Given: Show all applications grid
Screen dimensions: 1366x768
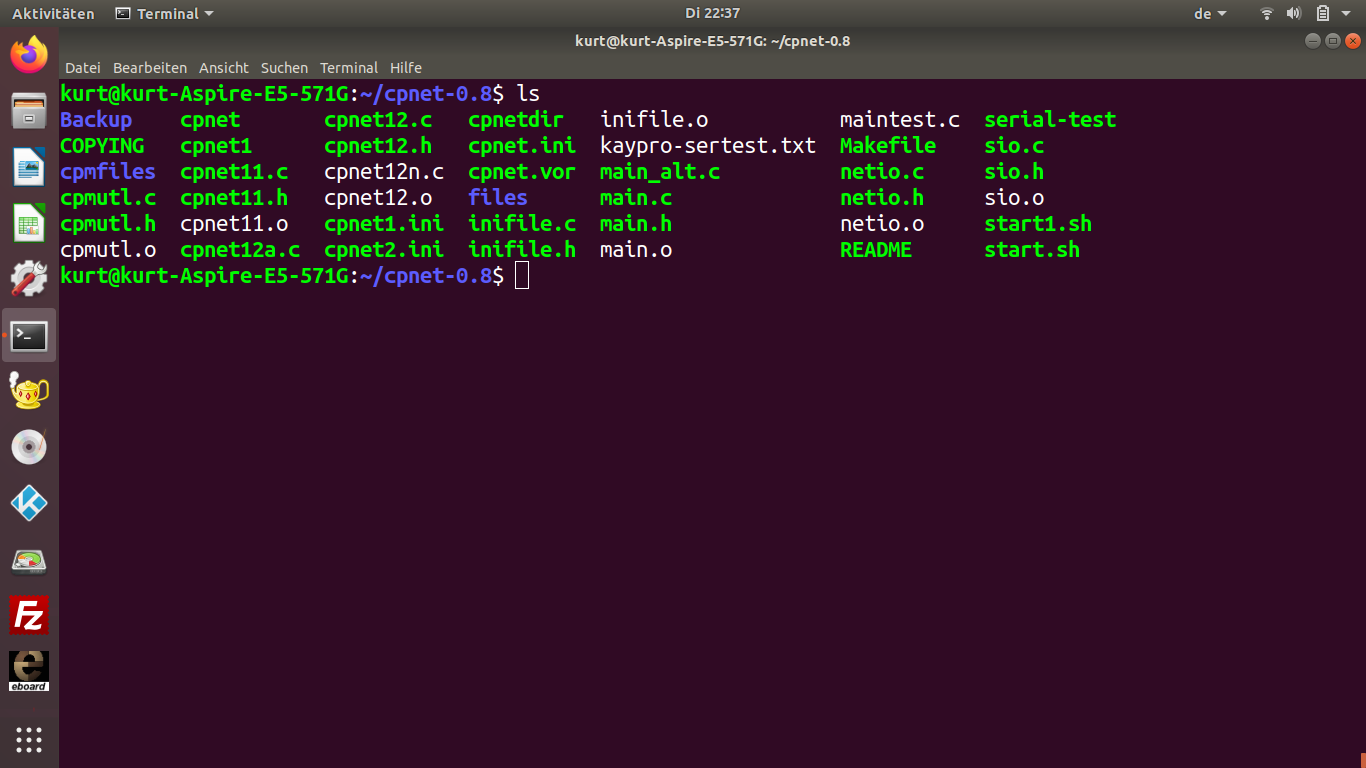Looking at the screenshot, I should click(x=29, y=740).
